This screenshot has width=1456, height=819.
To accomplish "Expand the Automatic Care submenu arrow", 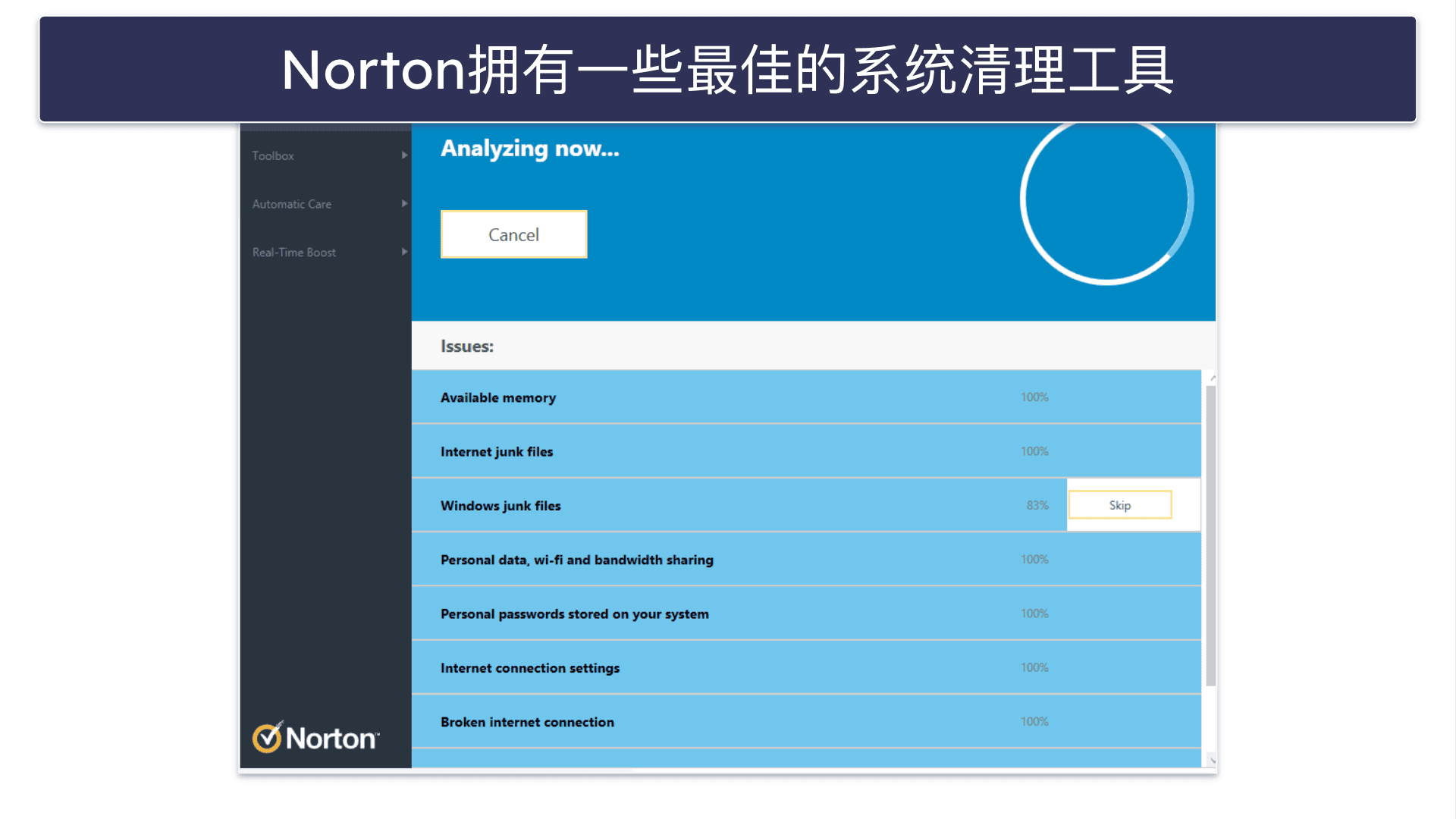I will coord(404,204).
